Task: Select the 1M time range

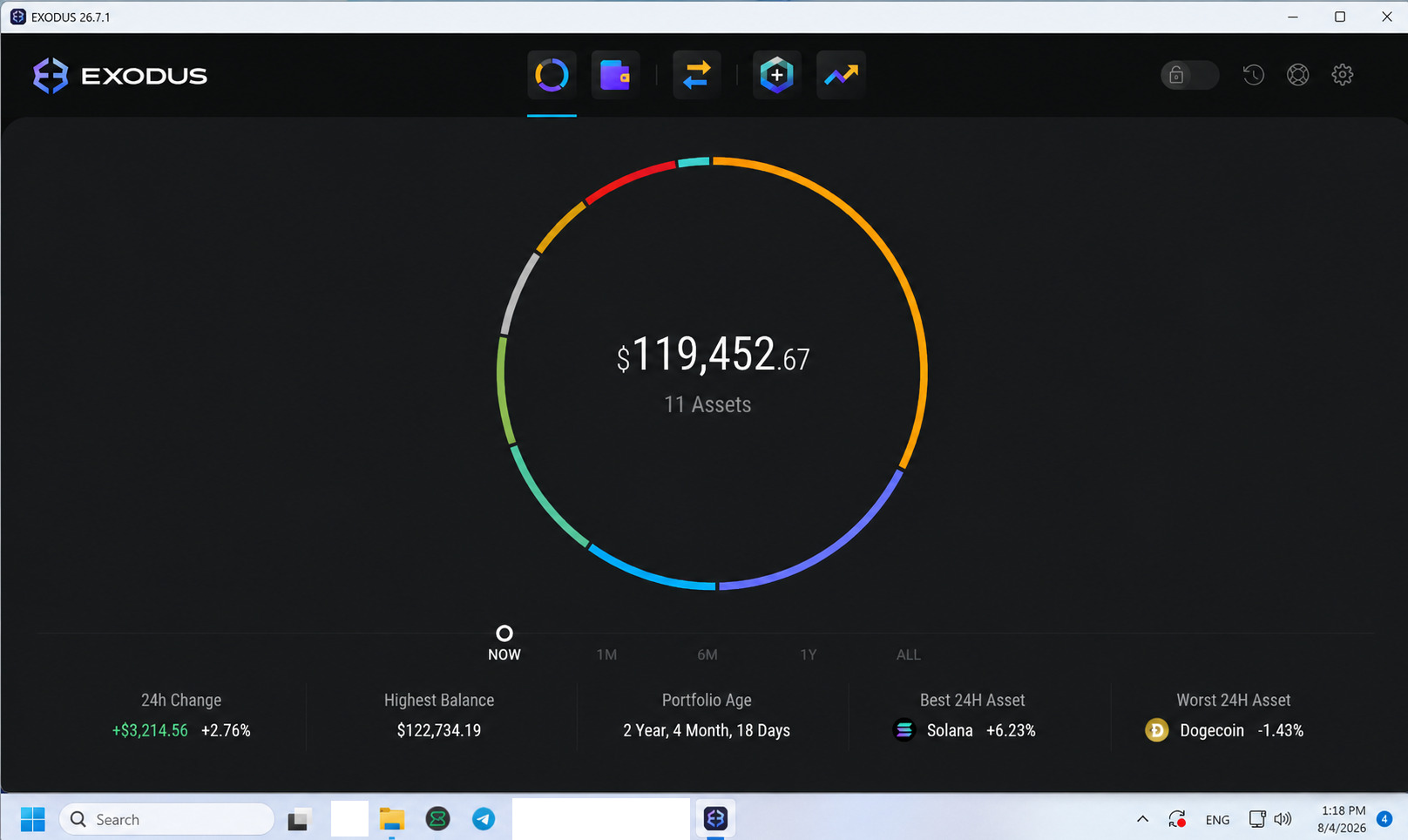Action: [x=606, y=654]
